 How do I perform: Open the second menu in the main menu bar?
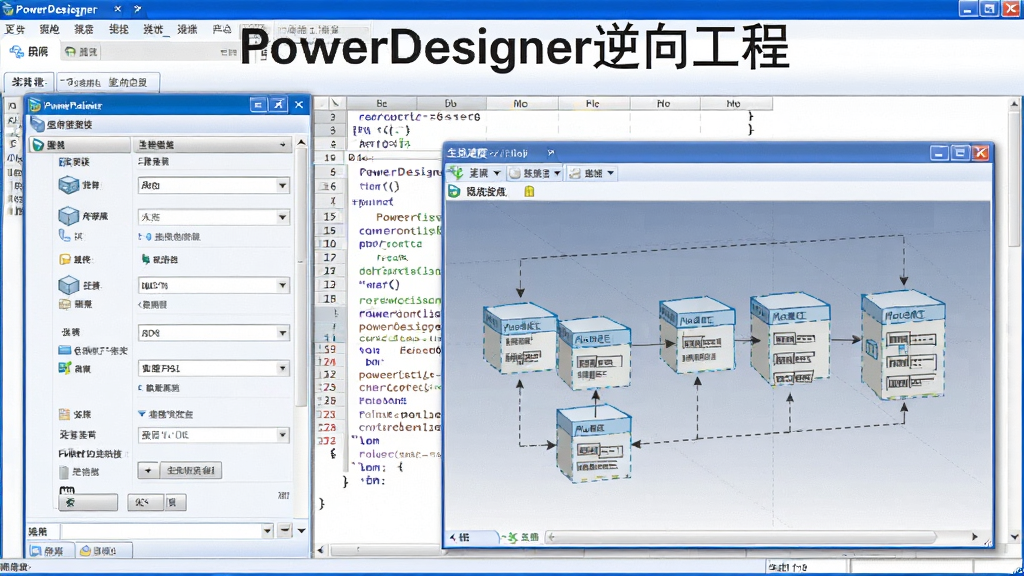pyautogui.click(x=50, y=29)
